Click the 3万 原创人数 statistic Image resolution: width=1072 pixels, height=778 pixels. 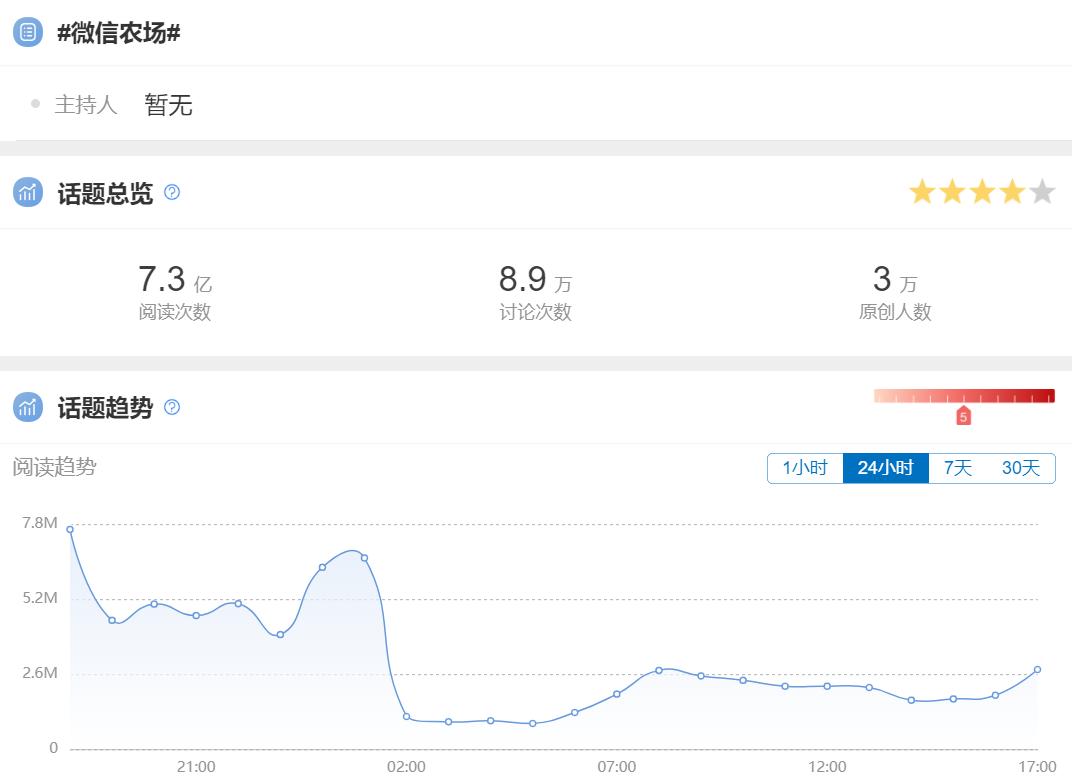point(895,290)
